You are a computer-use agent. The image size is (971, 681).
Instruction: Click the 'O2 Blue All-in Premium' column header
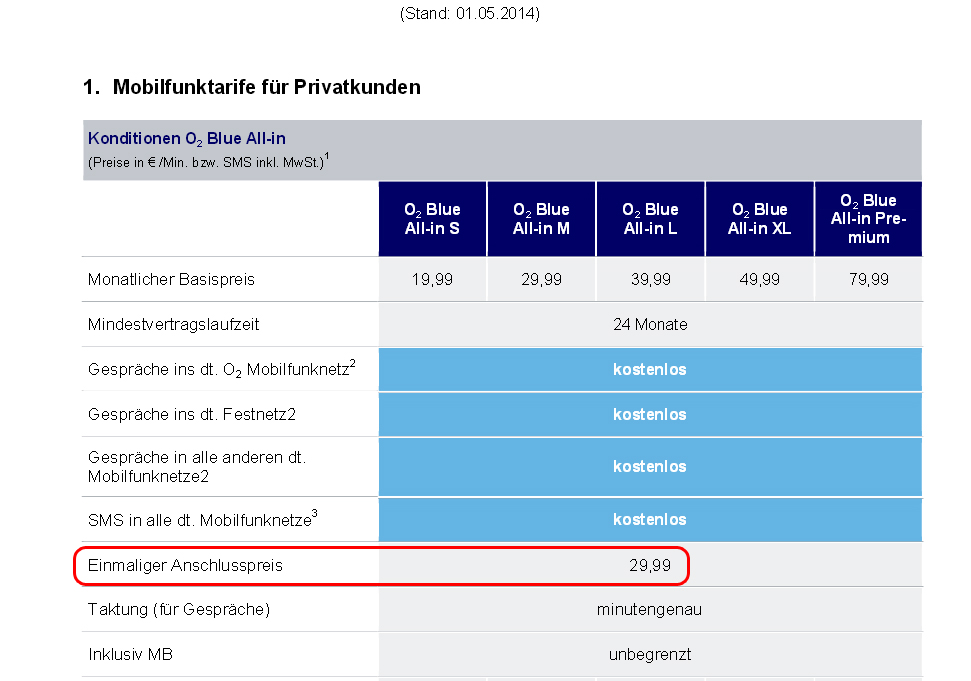(x=868, y=219)
